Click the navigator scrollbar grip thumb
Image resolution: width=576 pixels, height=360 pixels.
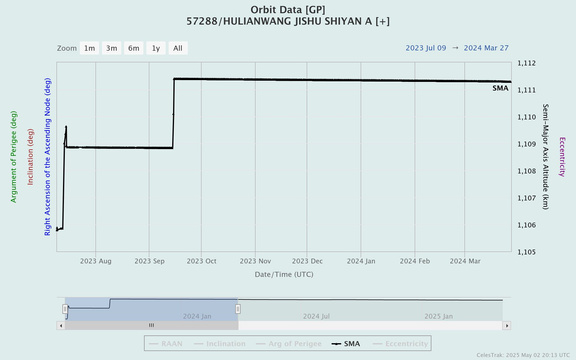tap(151, 325)
